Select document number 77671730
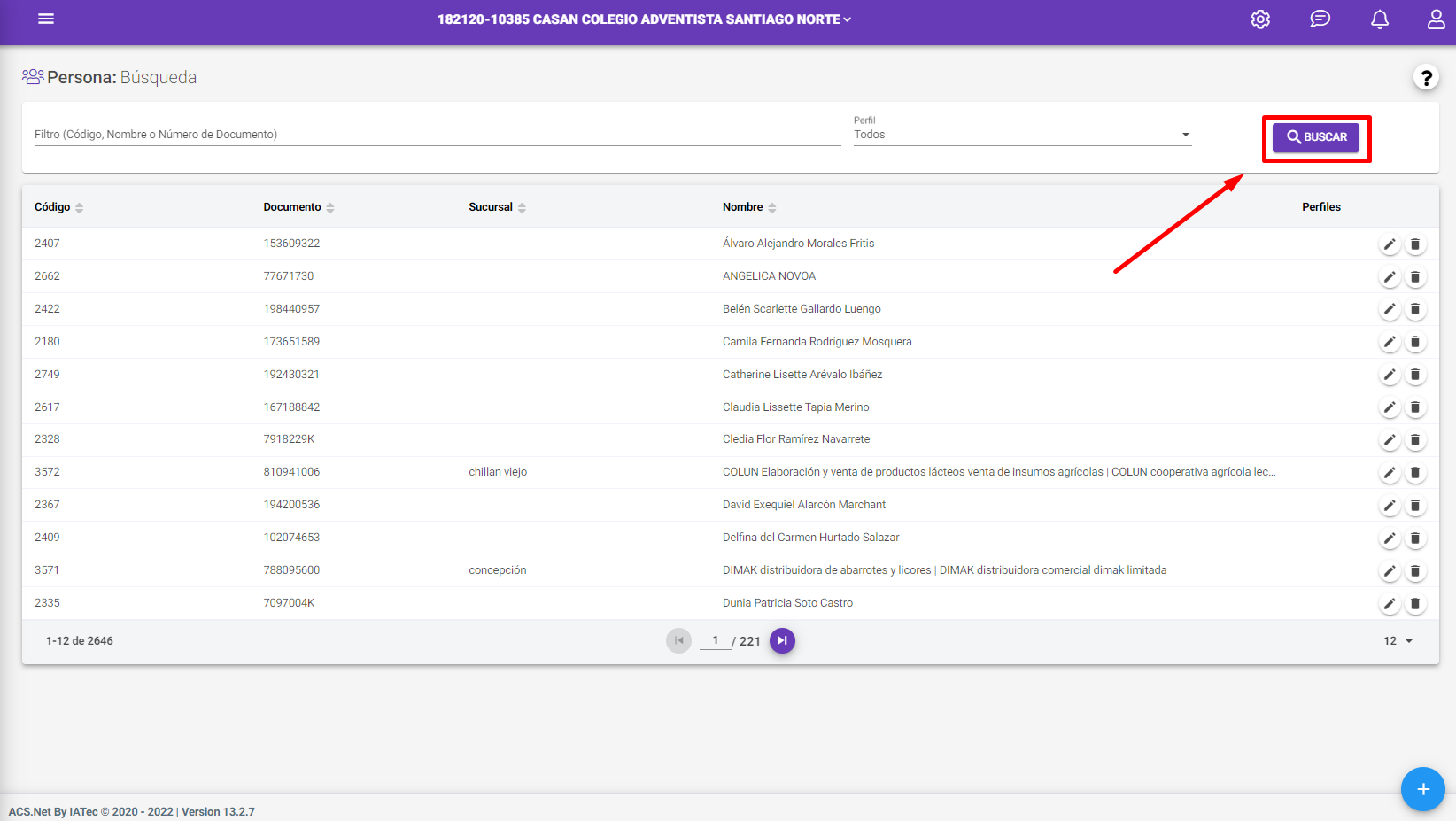 (289, 276)
